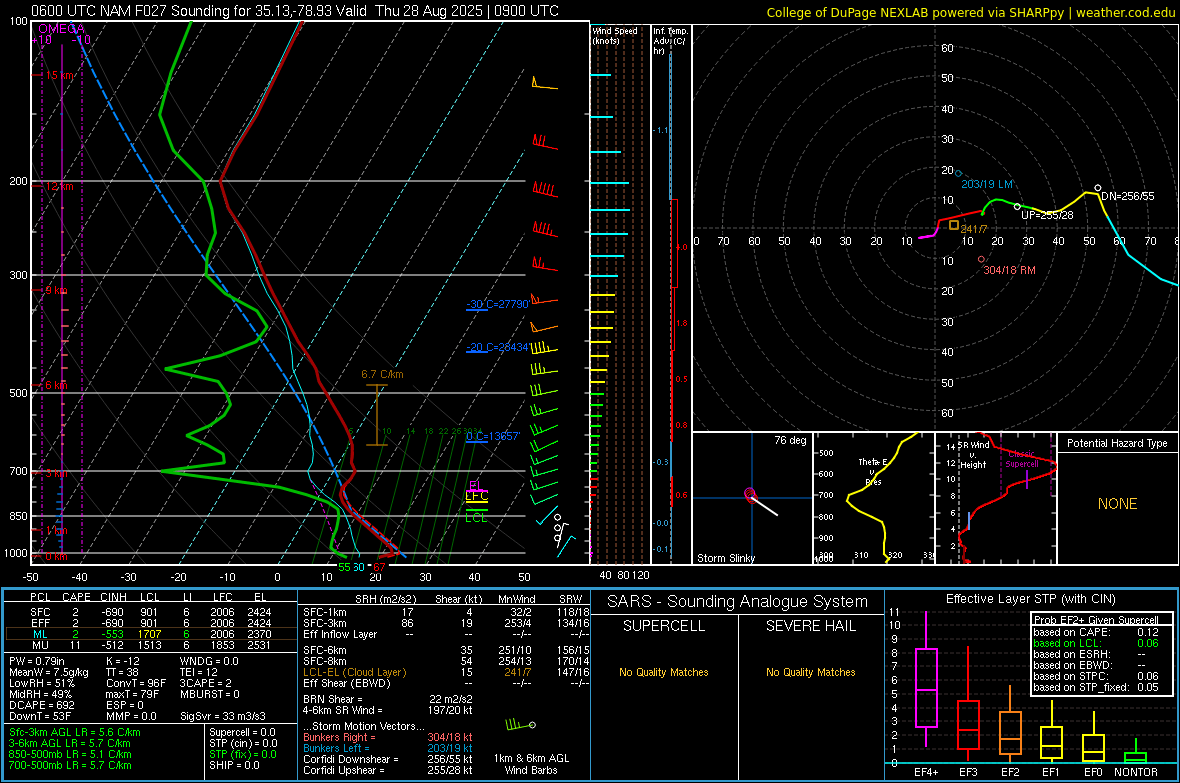The width and height of the screenshot is (1180, 783).
Task: Open the weather.cod.edu NEXLAB header credit
Action: click(970, 12)
